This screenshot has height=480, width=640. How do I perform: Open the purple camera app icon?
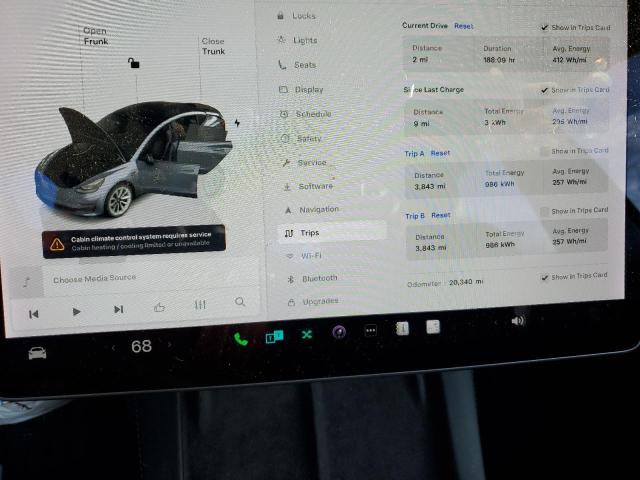339,333
